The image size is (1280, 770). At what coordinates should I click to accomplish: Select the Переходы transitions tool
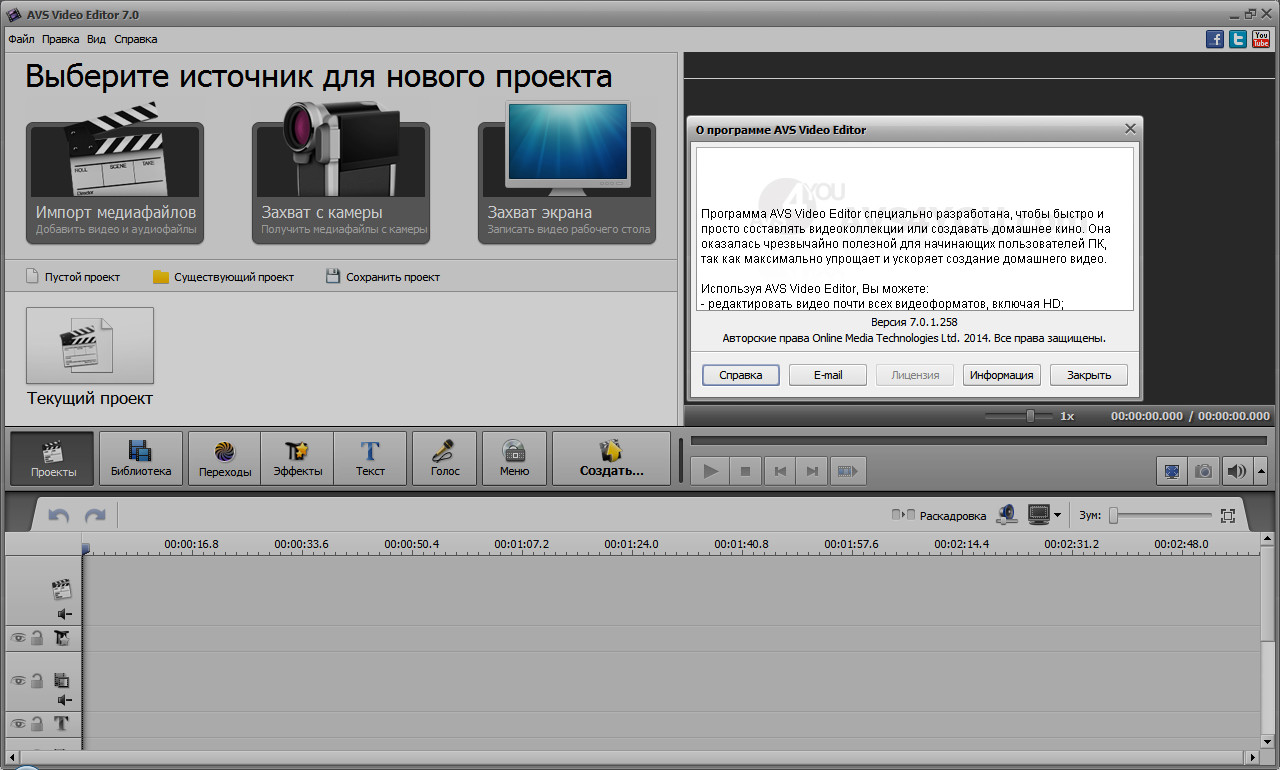pyautogui.click(x=224, y=458)
